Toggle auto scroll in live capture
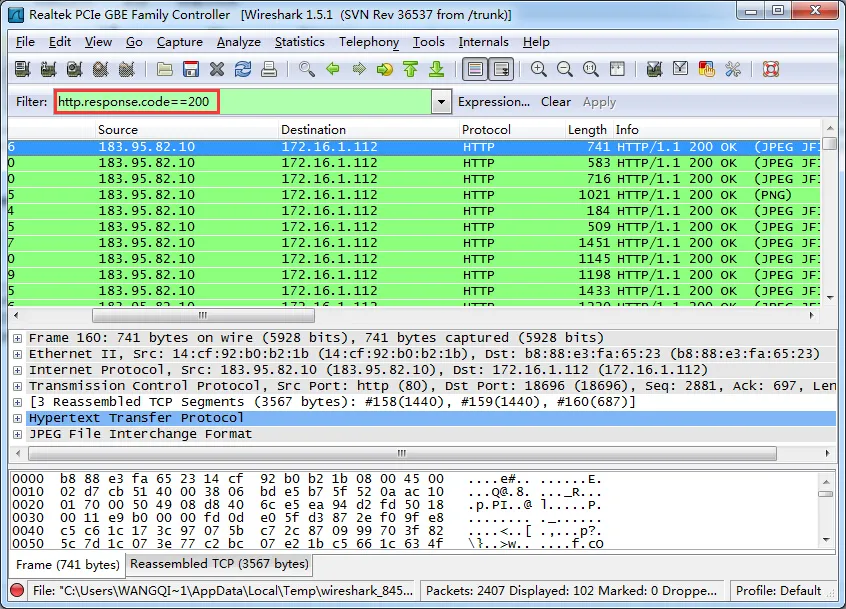 coord(501,69)
